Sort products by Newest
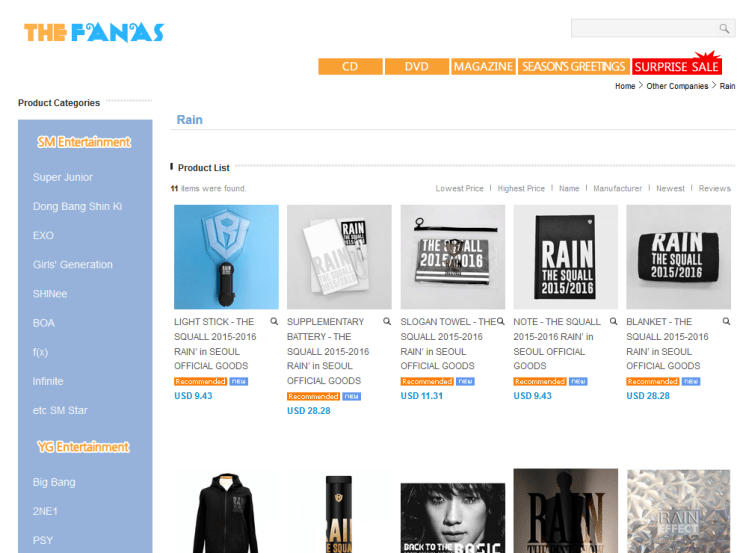This screenshot has width=740, height=553. pyautogui.click(x=670, y=188)
